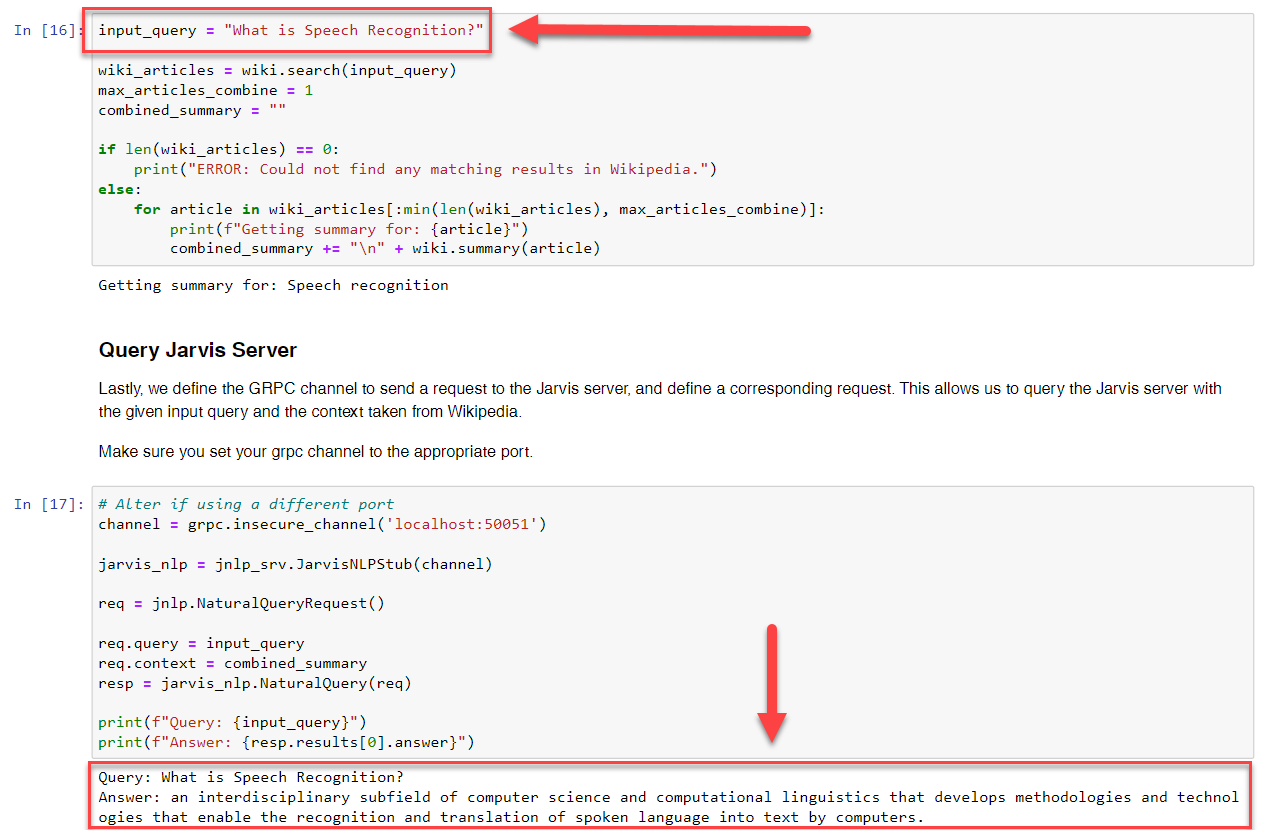The width and height of the screenshot is (1268, 830).
Task: Click the Query Jarvis Server heading
Action: 198,350
